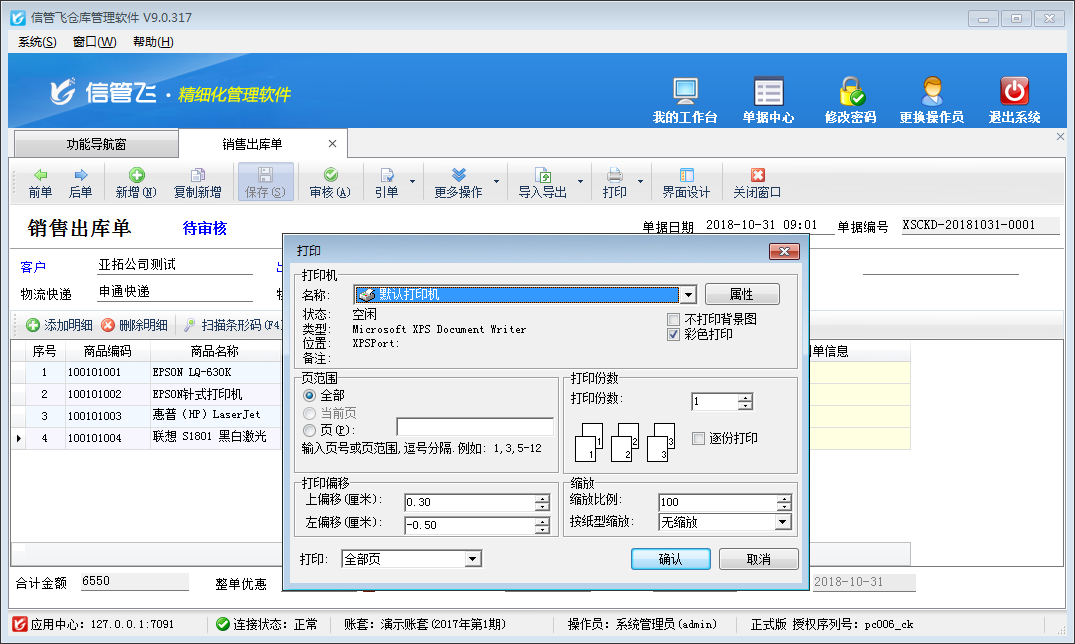Increase 打印份数 copies spinner

pos(745,397)
